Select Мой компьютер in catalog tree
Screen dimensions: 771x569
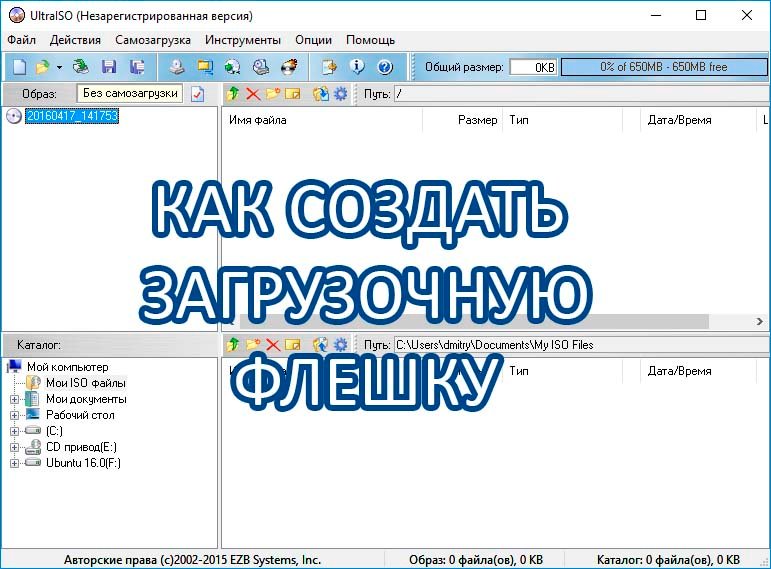(67, 367)
